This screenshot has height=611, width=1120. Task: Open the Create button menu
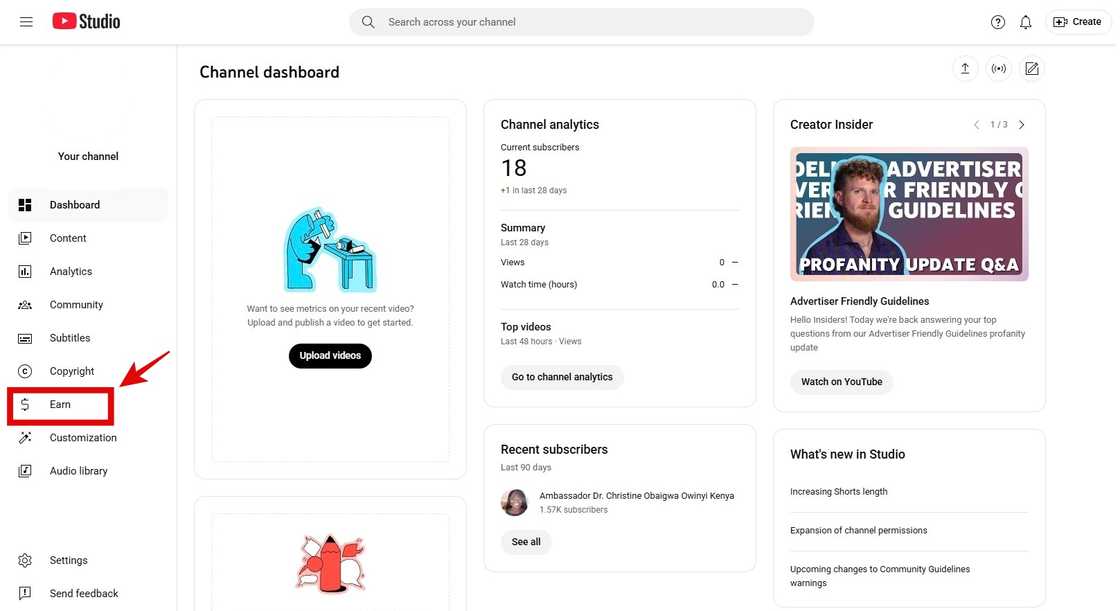pyautogui.click(x=1078, y=22)
